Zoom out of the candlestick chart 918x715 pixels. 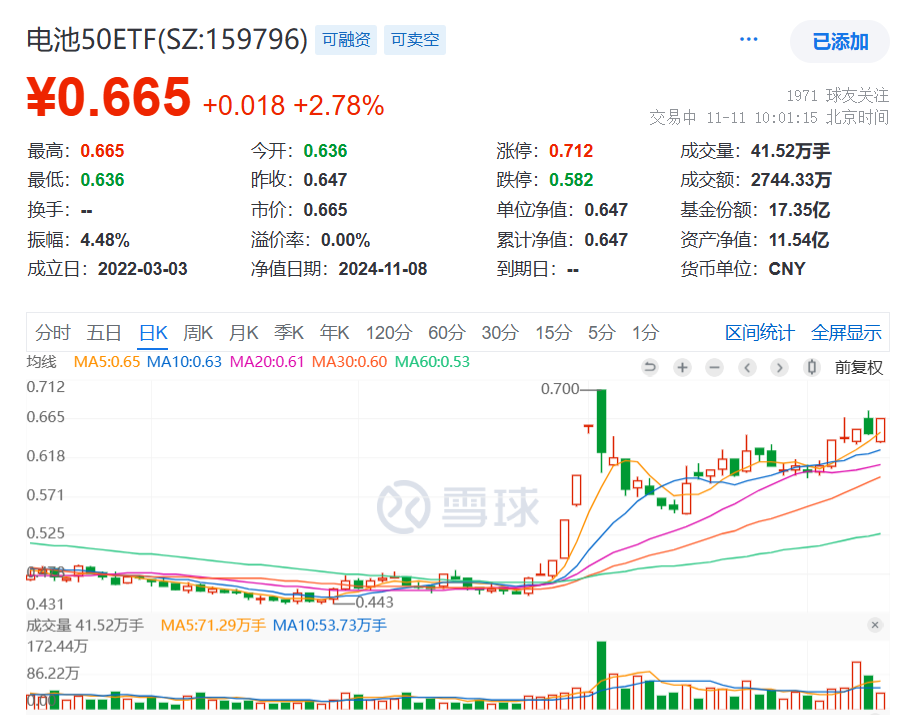[x=713, y=368]
